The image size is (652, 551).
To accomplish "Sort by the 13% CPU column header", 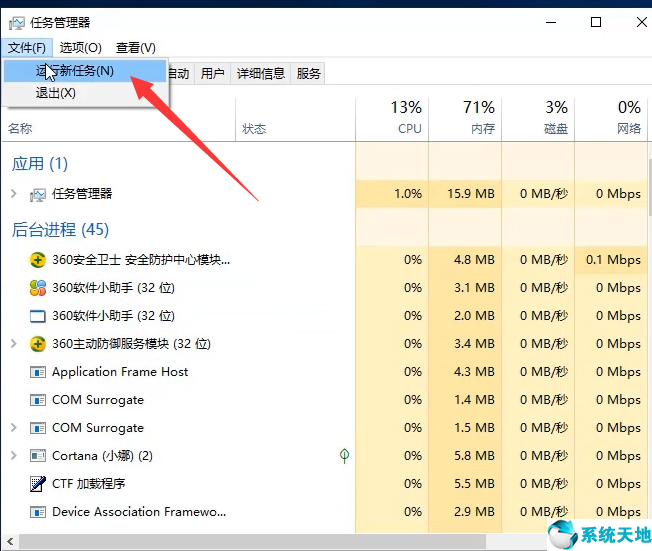I will [x=392, y=120].
